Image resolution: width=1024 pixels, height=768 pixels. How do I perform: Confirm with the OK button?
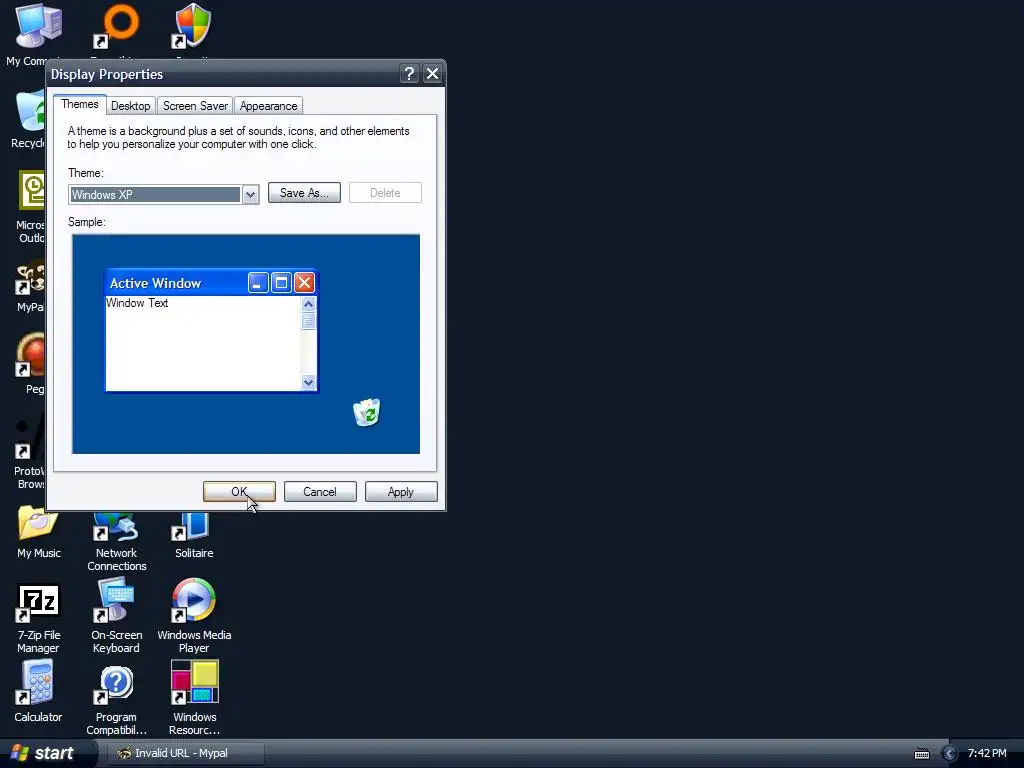[239, 492]
